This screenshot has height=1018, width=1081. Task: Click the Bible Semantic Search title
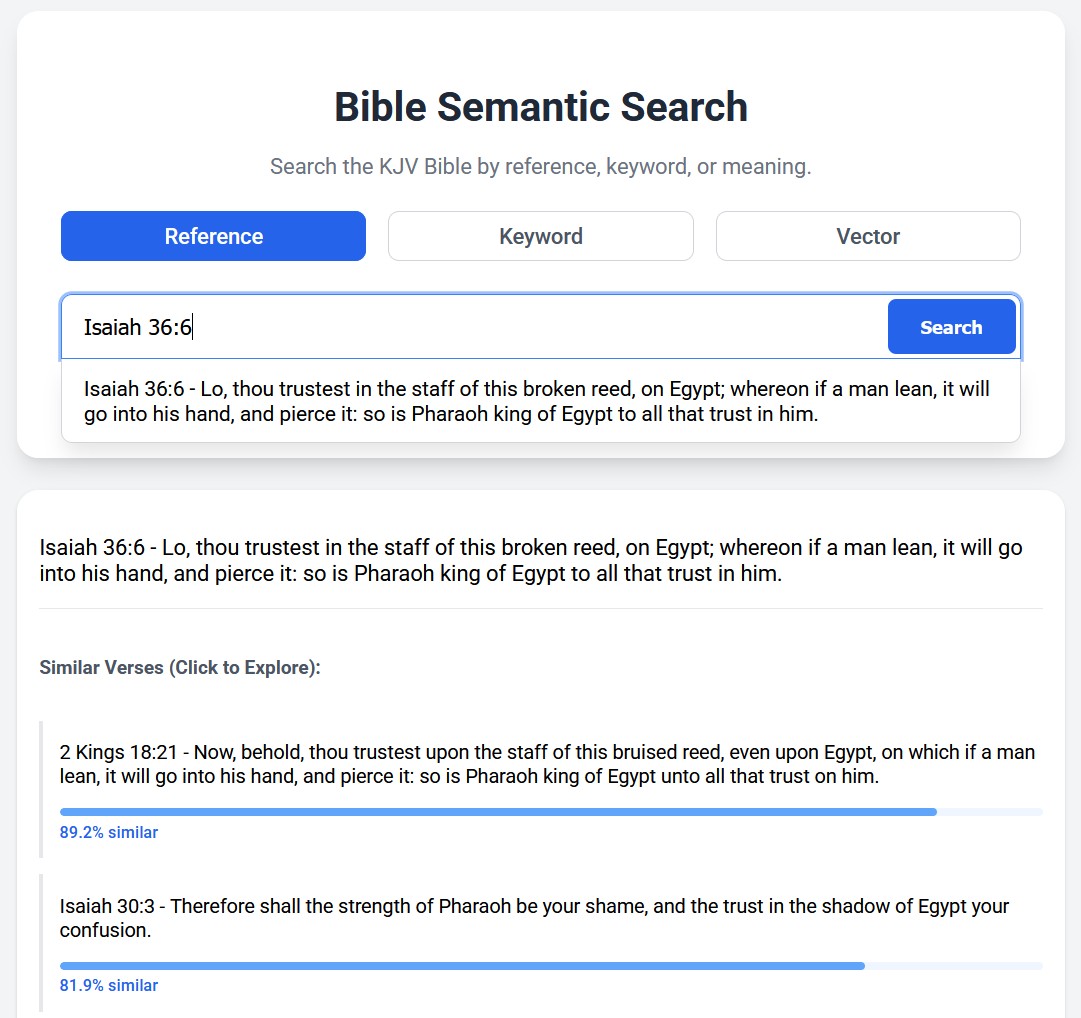(540, 106)
